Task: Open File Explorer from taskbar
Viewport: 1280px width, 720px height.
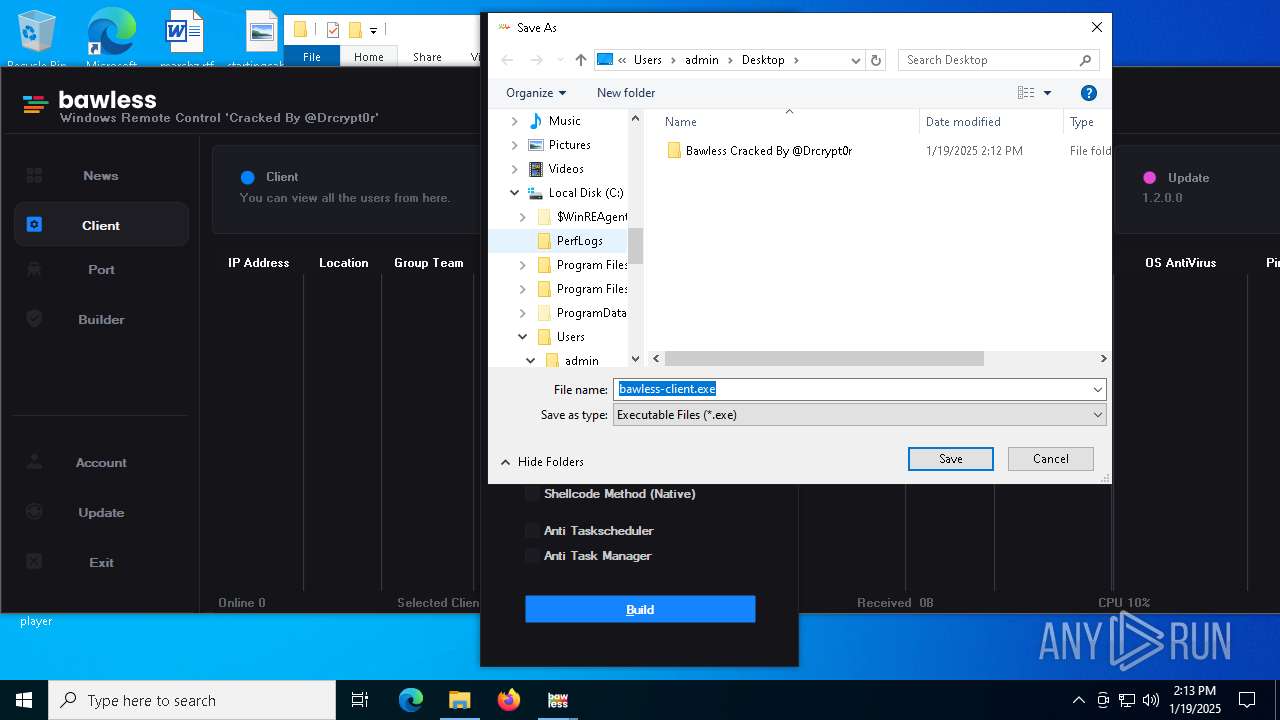Action: click(x=459, y=700)
